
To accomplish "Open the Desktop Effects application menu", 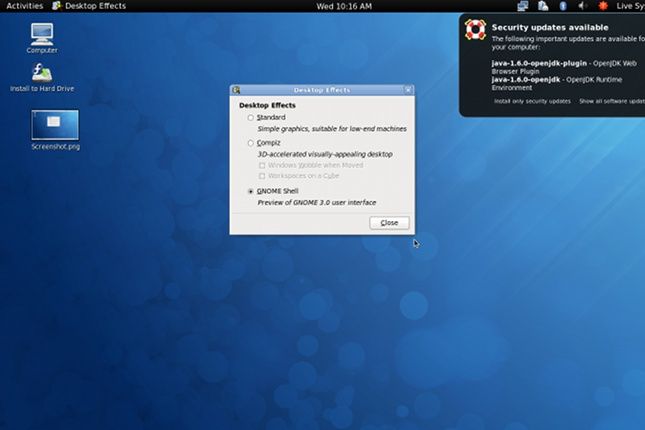I will coord(95,6).
